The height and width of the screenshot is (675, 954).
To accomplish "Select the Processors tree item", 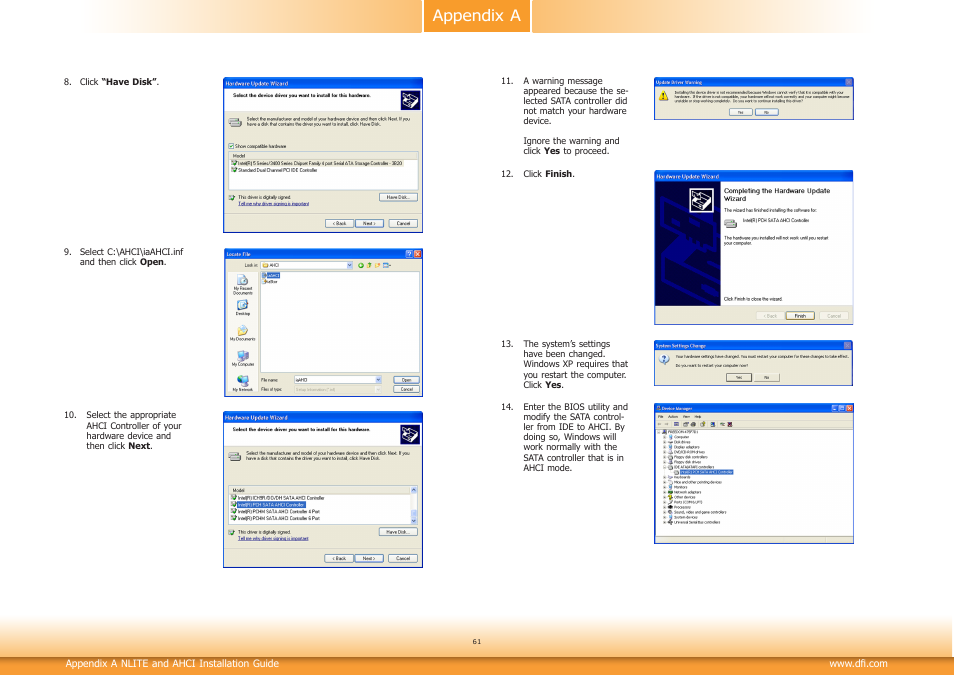I will click(x=682, y=507).
